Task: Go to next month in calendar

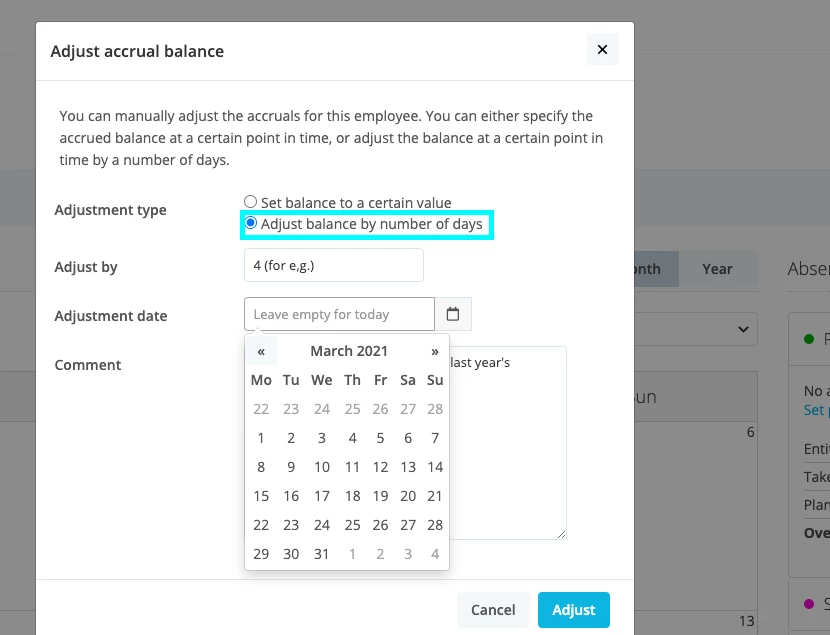Action: pos(435,351)
